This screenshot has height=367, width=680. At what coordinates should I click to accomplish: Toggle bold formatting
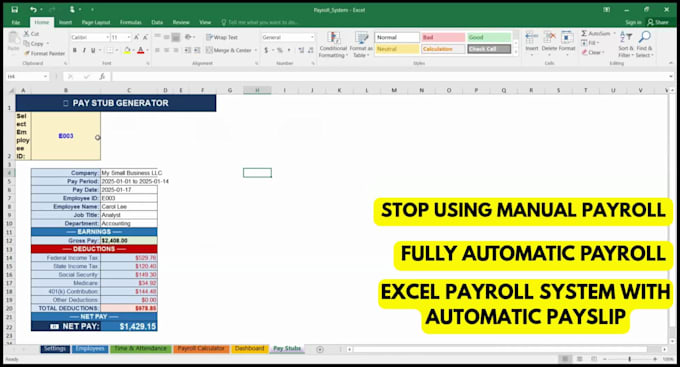point(75,50)
